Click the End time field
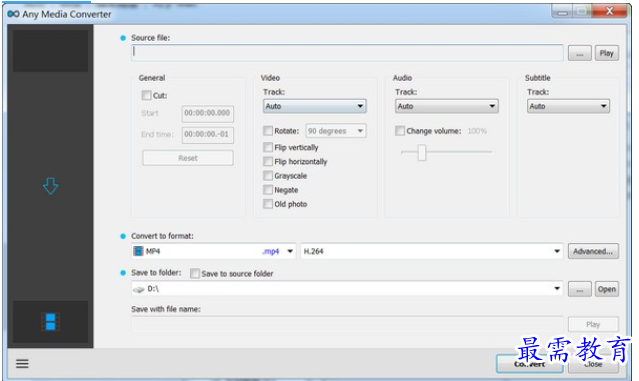Image resolution: width=639 pixels, height=381 pixels. (208, 134)
